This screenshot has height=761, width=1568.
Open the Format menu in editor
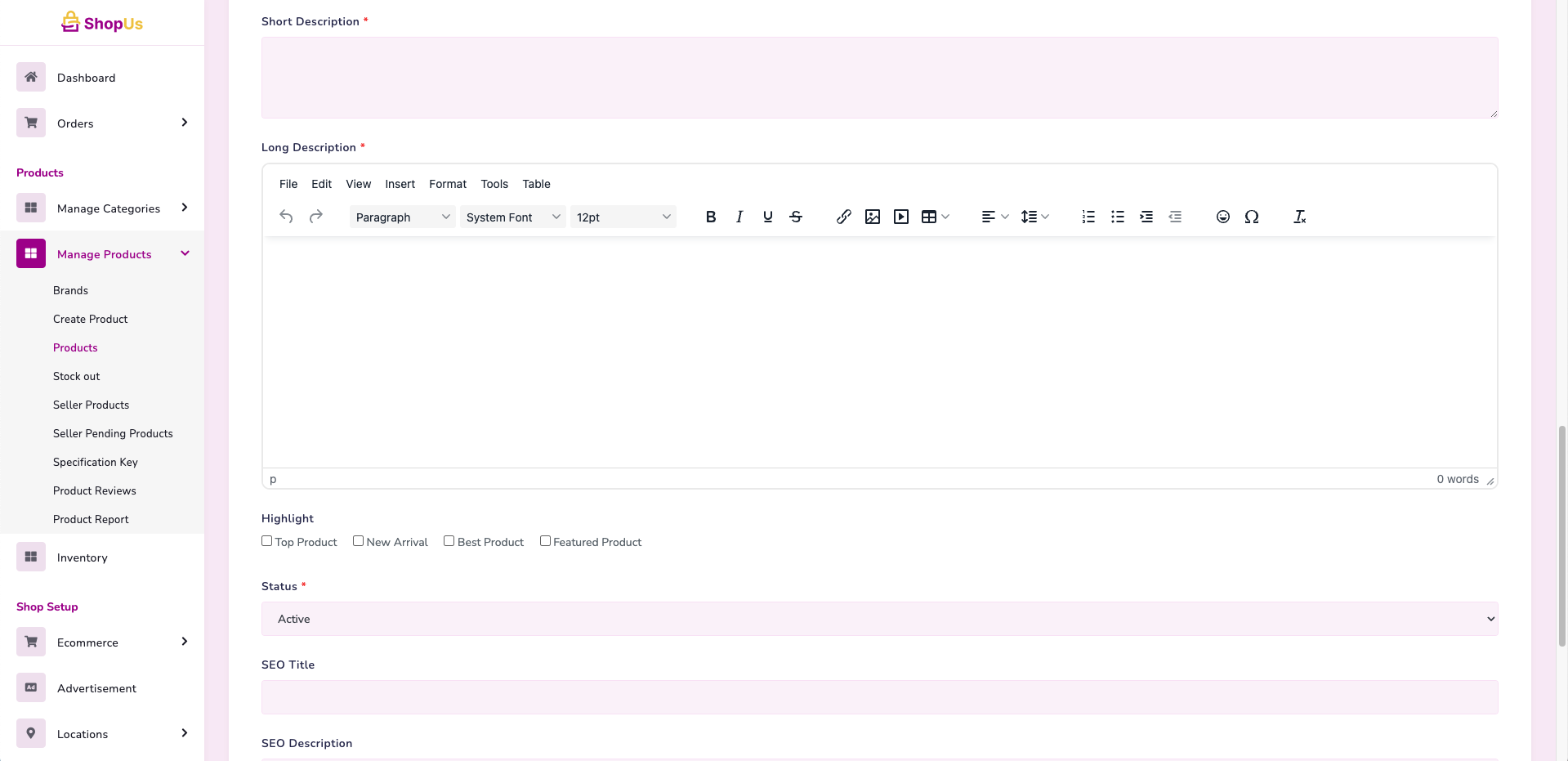click(x=448, y=184)
